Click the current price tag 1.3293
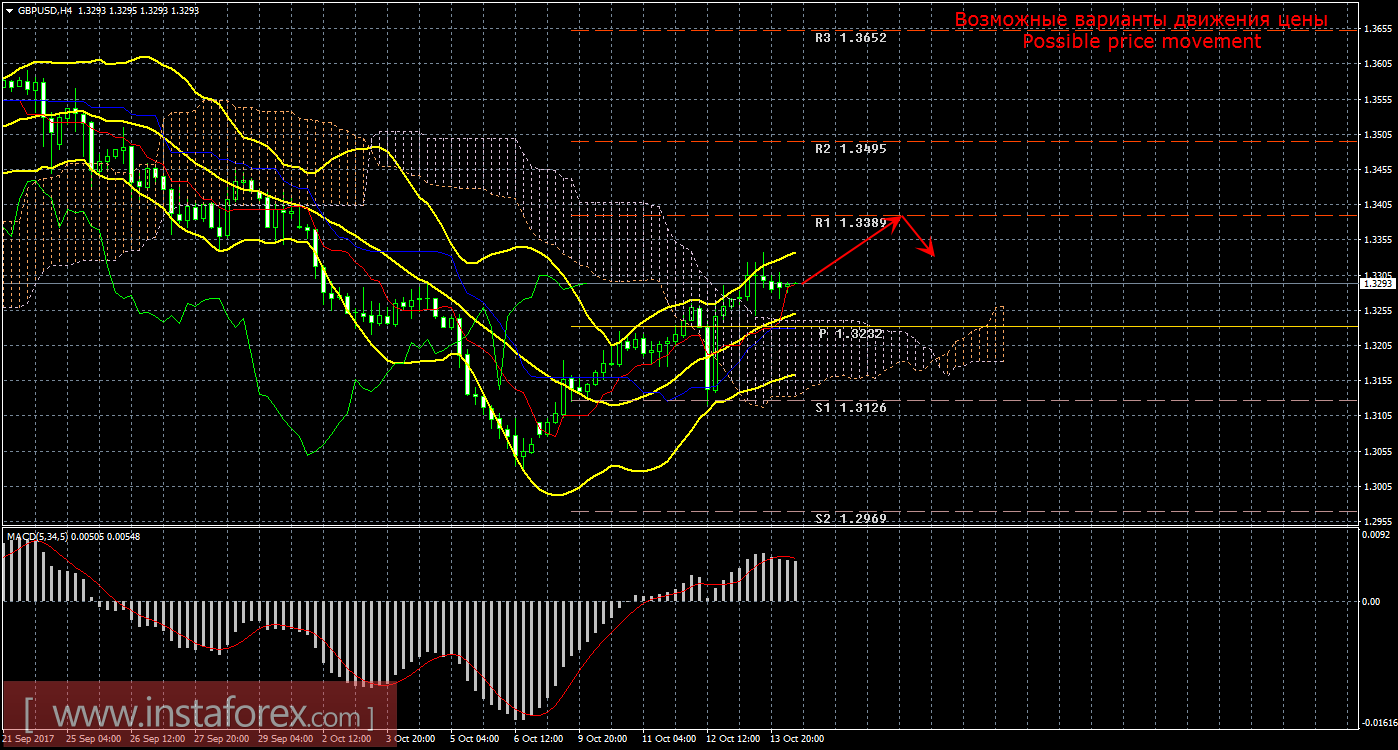Screen dimensions: 1398x750 [x=1376, y=284]
